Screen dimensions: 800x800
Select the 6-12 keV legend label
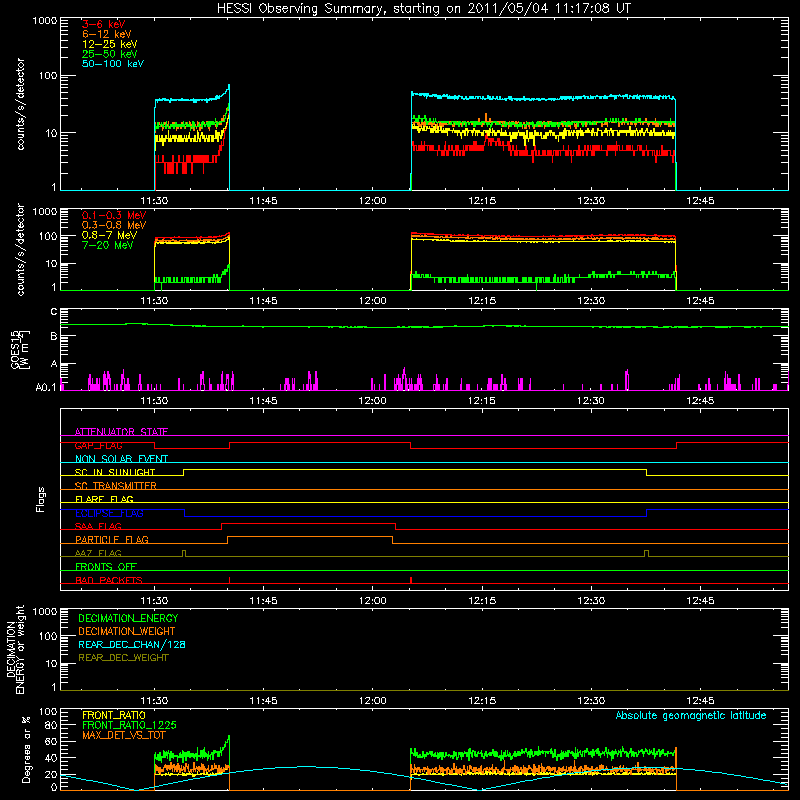coord(107,34)
